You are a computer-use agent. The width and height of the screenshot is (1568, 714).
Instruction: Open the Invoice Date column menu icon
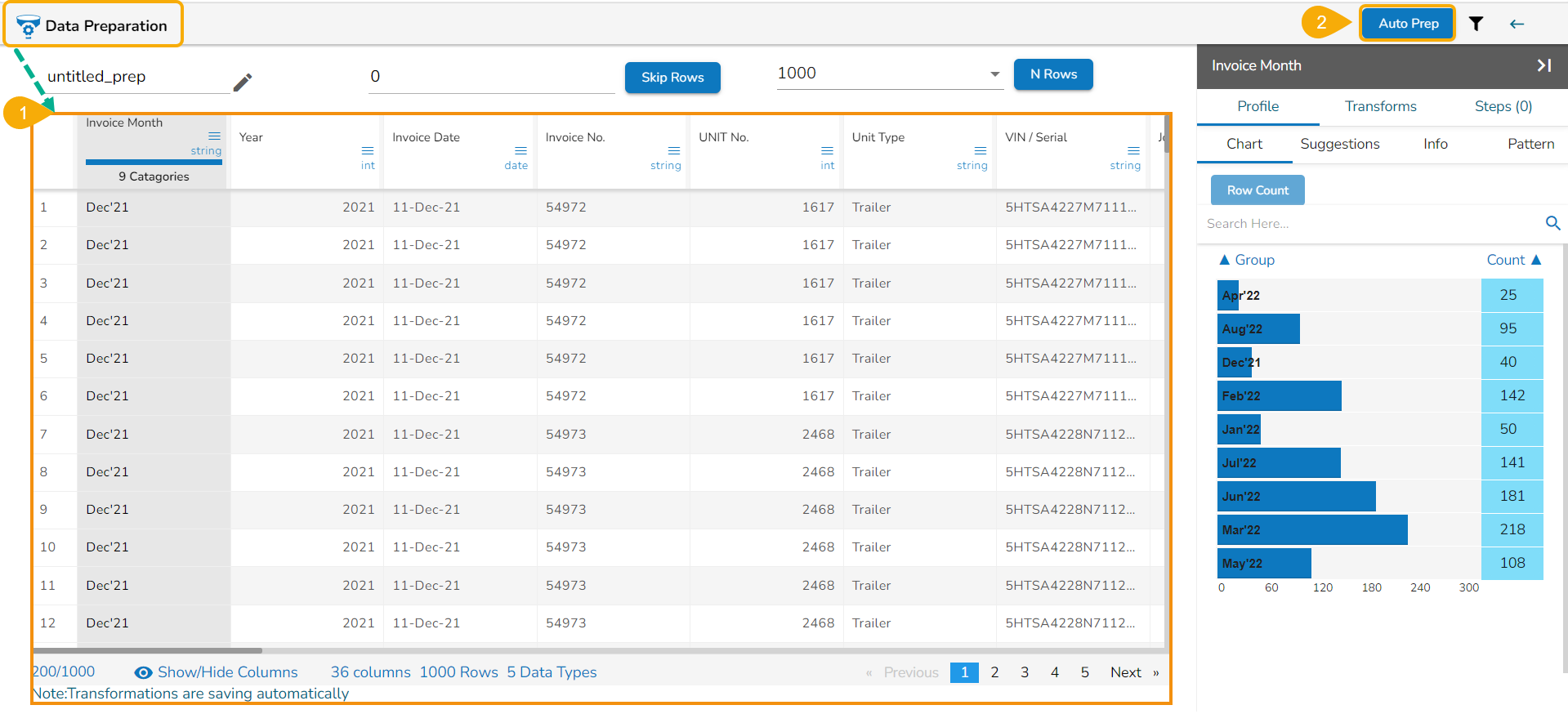(x=520, y=150)
